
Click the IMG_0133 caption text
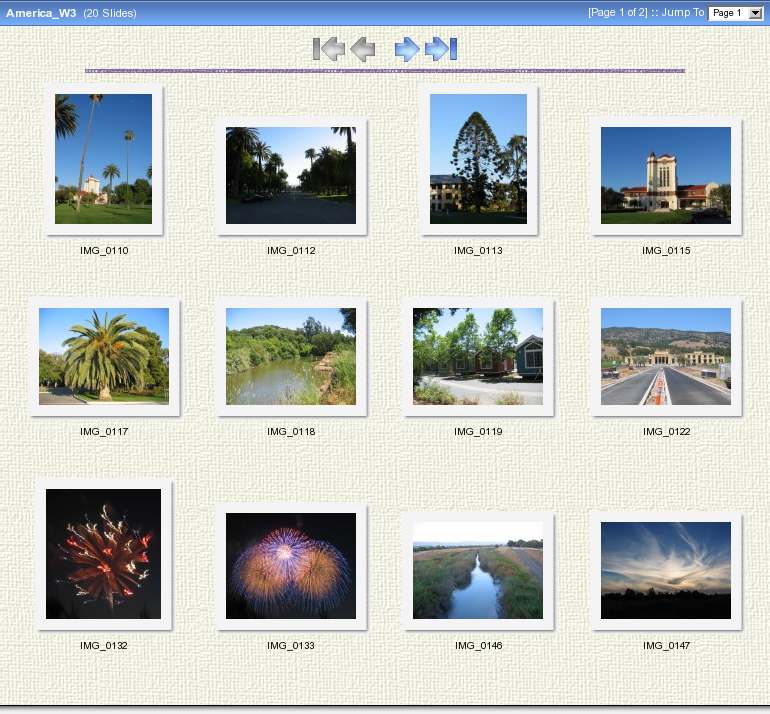point(291,645)
